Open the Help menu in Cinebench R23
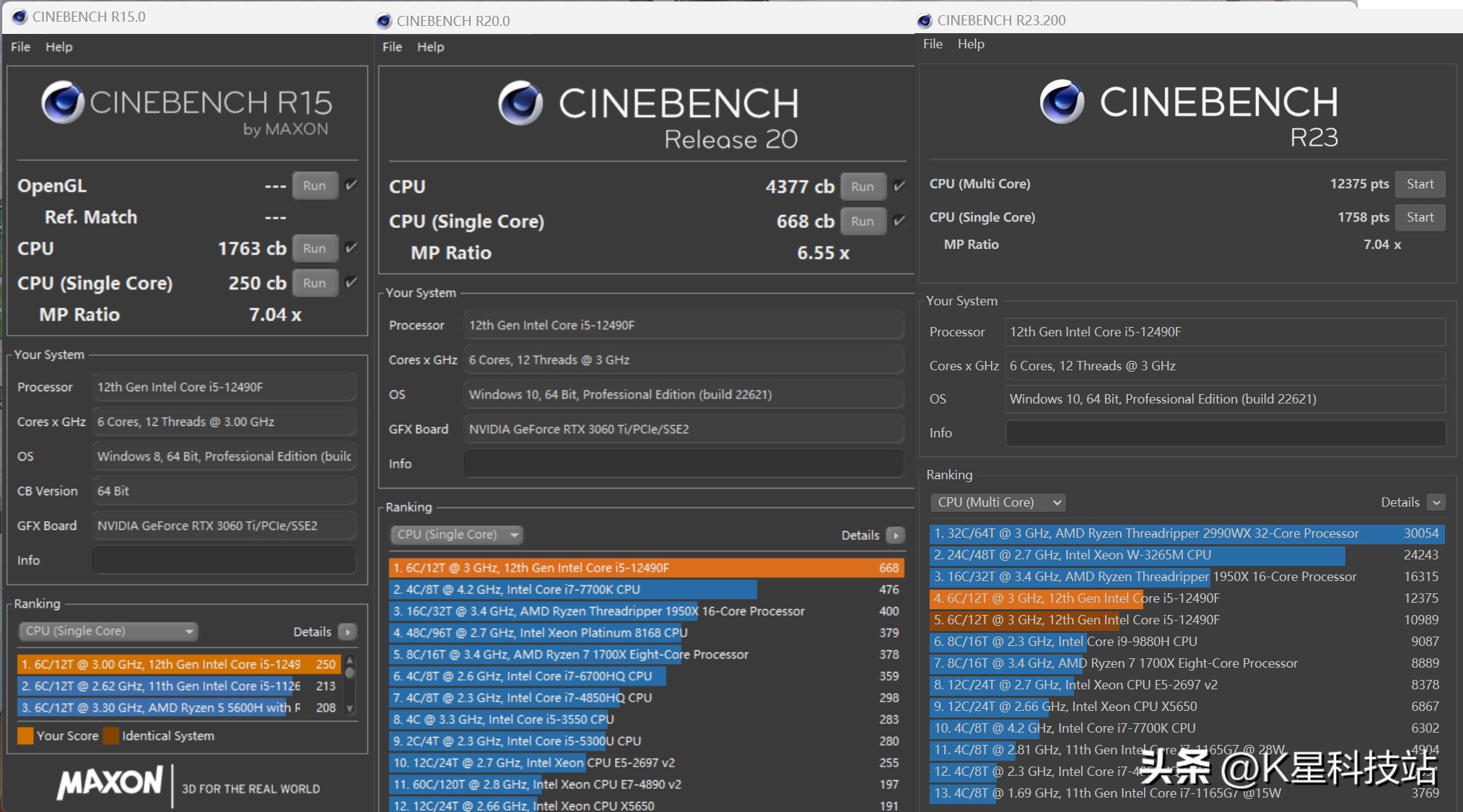This screenshot has width=1463, height=812. click(970, 44)
